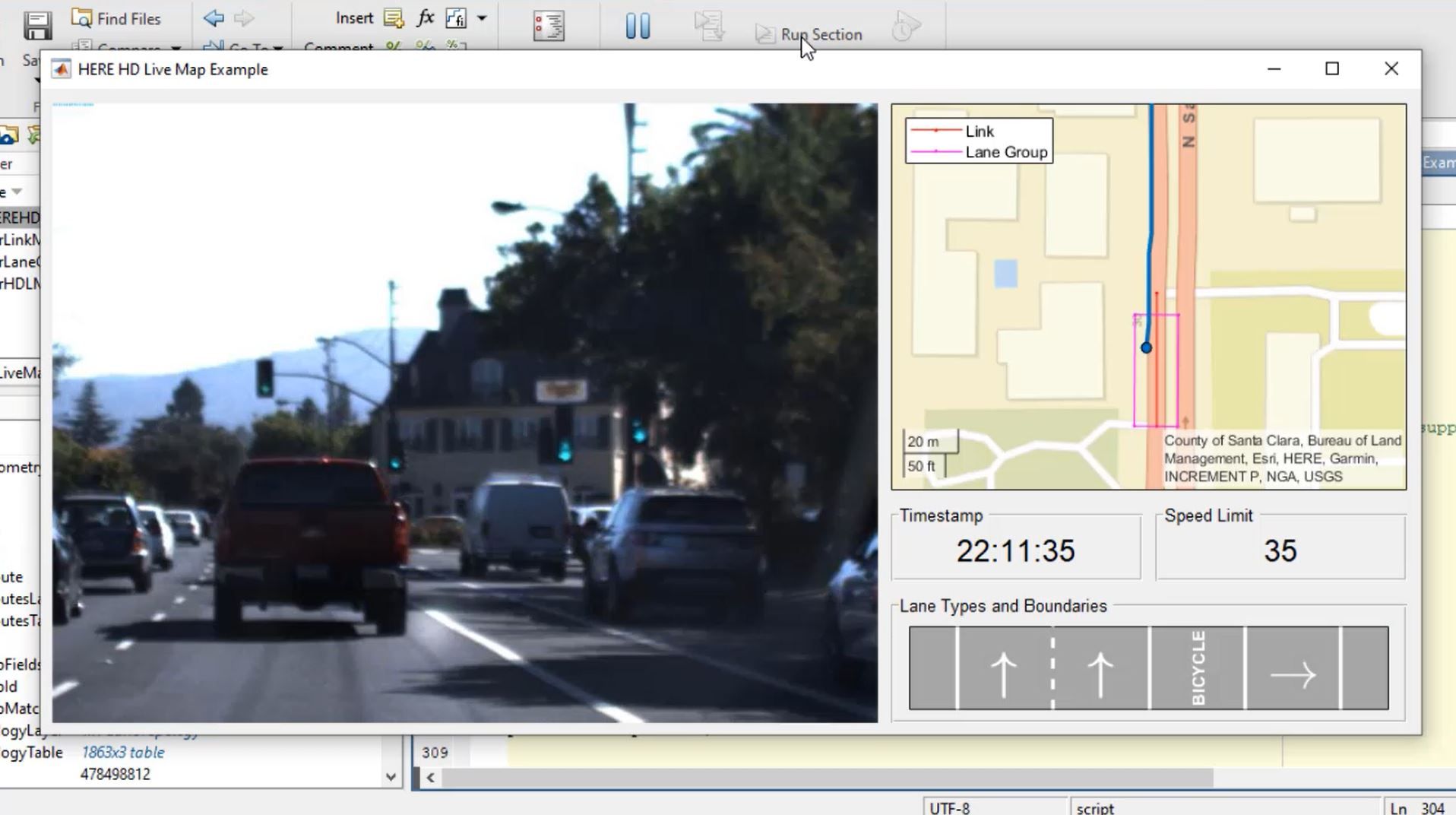This screenshot has height=815, width=1456.
Task: Click the BICYCLE lane in the lane diagram
Action: [x=1198, y=668]
